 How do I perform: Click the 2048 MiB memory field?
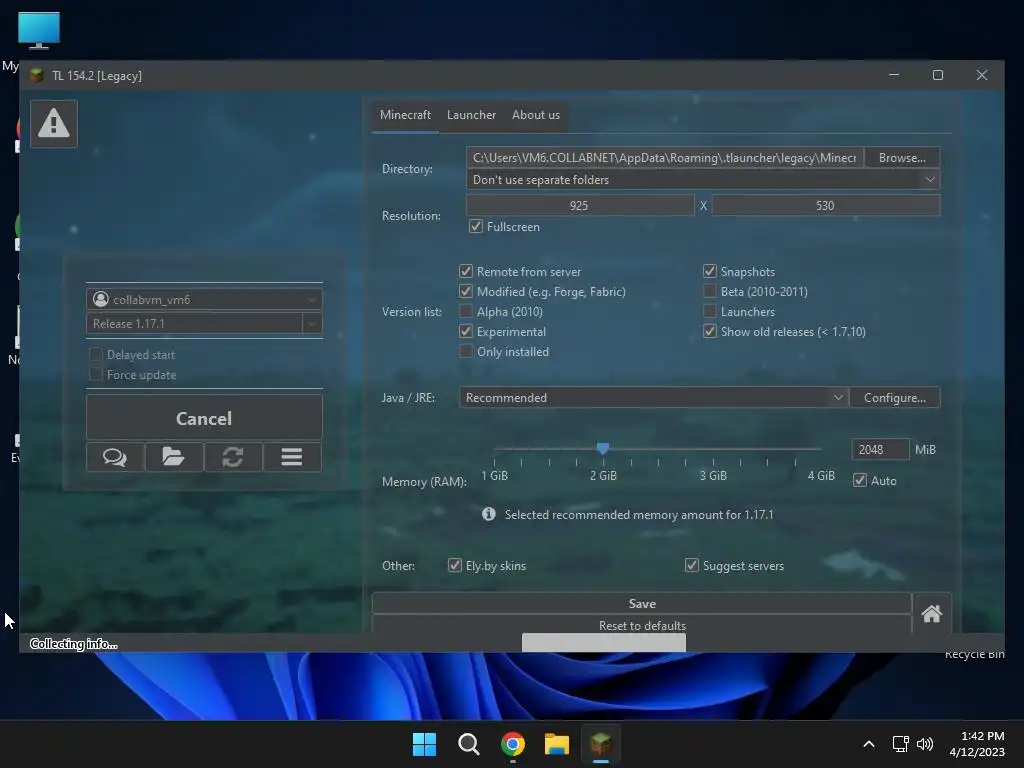[x=880, y=449]
